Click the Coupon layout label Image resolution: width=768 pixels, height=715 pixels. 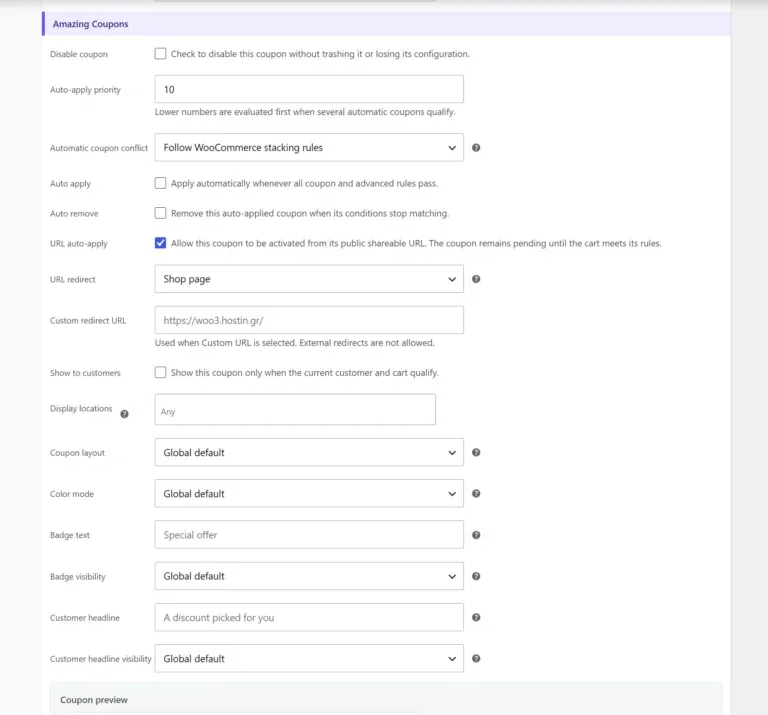(x=77, y=453)
